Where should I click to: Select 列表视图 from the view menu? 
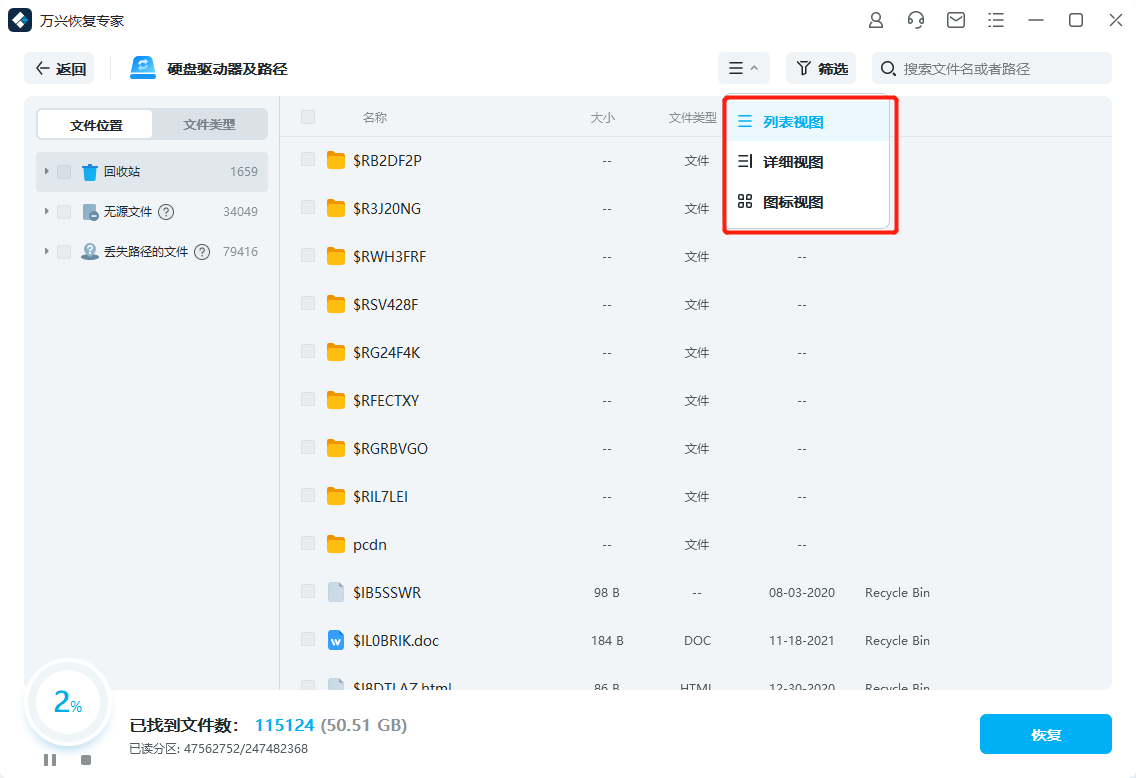click(x=789, y=121)
